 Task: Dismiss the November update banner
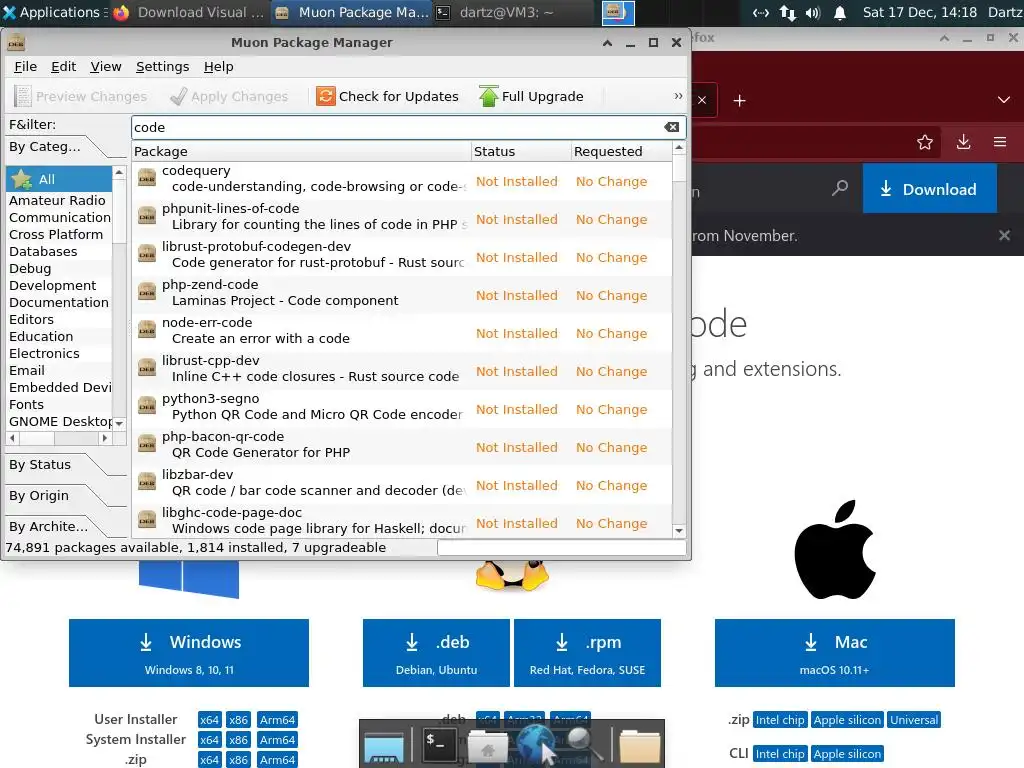coord(1004,235)
